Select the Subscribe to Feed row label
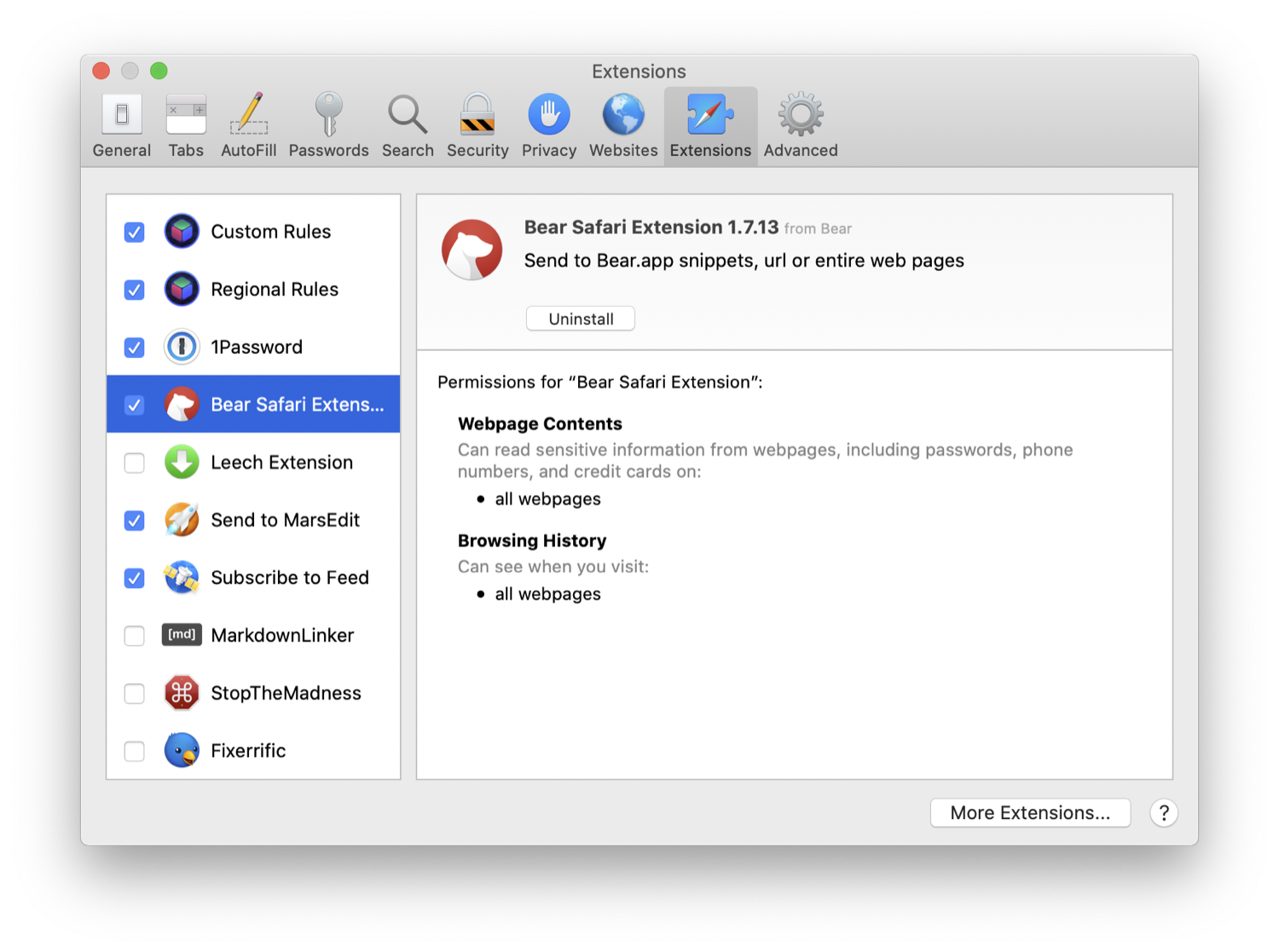This screenshot has height=952, width=1279. [290, 578]
